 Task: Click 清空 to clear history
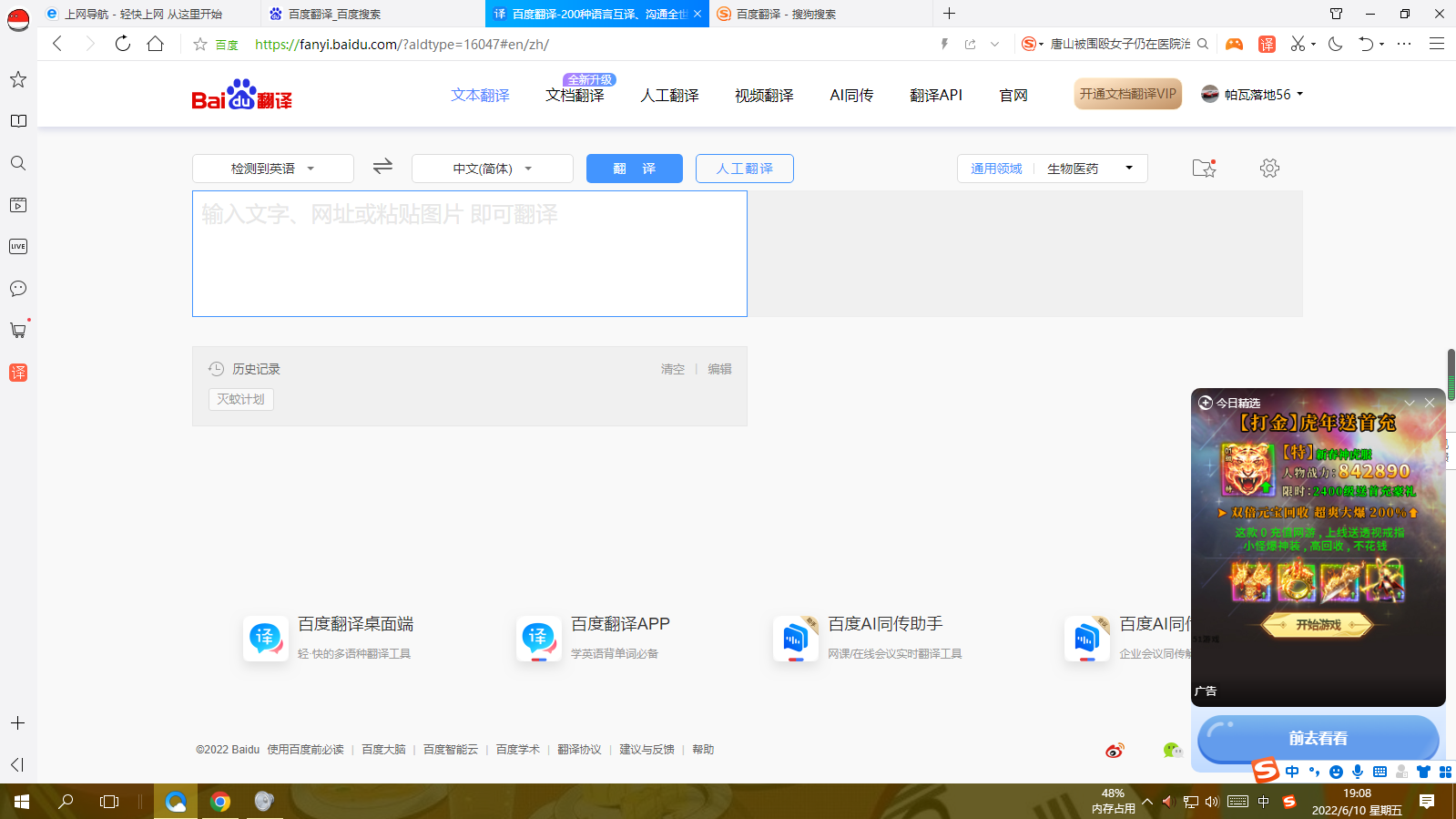click(x=673, y=369)
